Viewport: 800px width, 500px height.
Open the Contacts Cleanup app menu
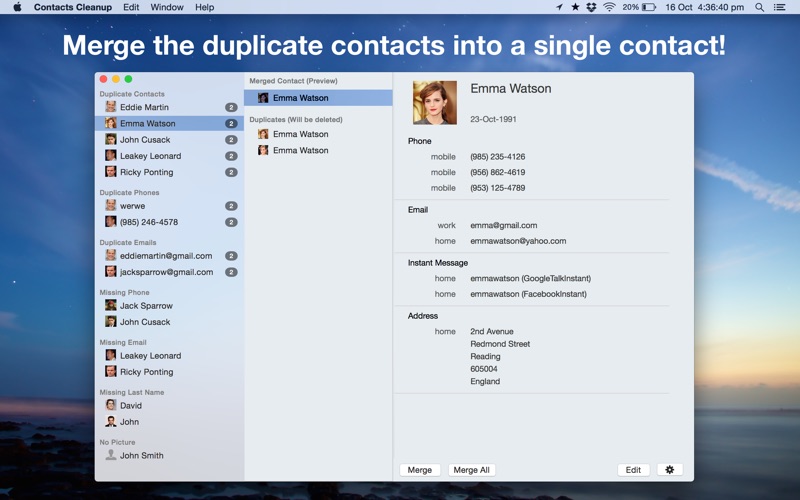tap(72, 7)
